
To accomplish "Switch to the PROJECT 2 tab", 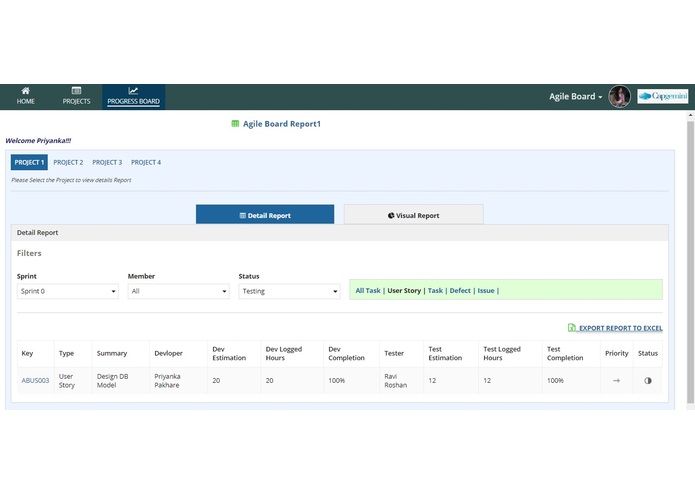I will pos(68,163).
